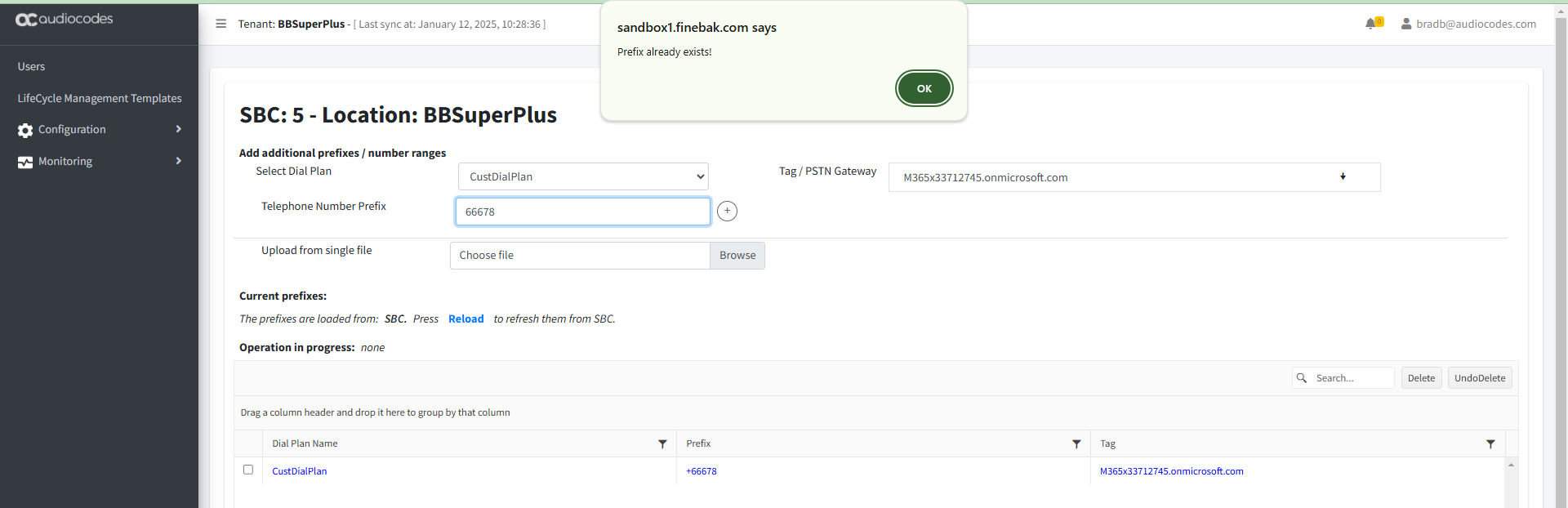Open the Select Dial Plan dropdown
This screenshot has height=508, width=1568.
click(x=583, y=176)
